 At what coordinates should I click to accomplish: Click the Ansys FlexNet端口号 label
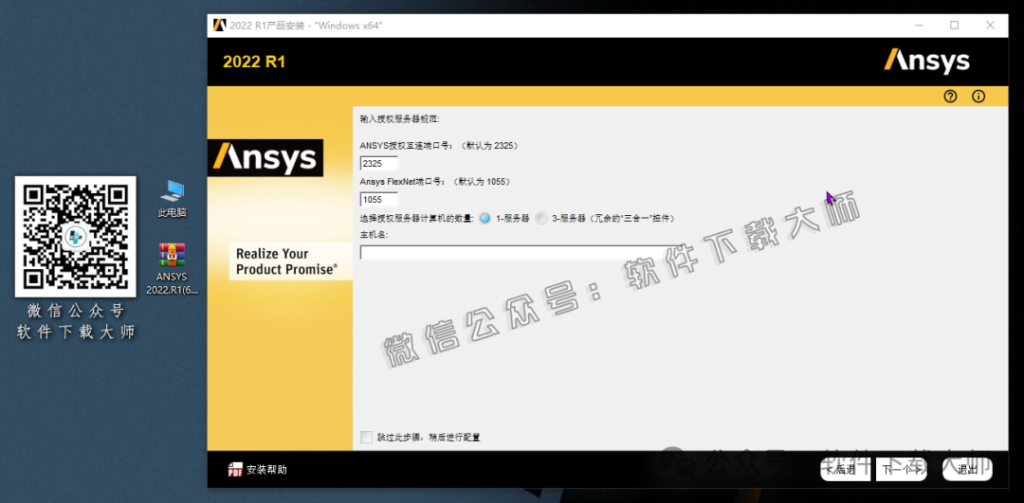click(x=434, y=182)
